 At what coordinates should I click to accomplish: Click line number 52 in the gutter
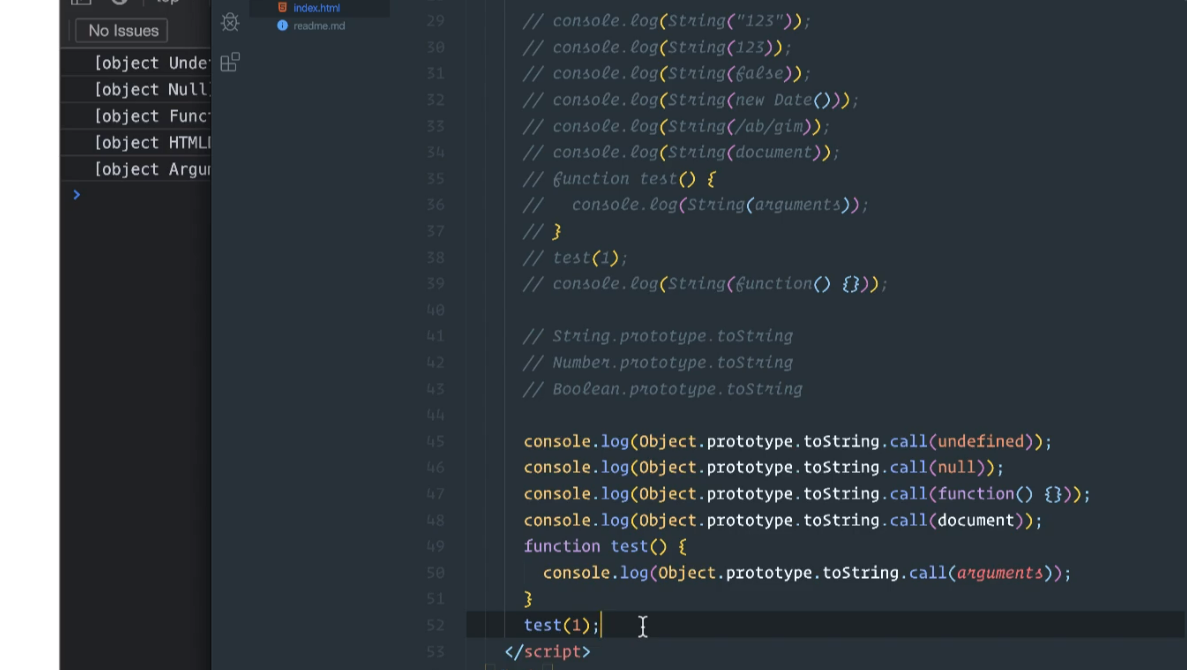(435, 625)
